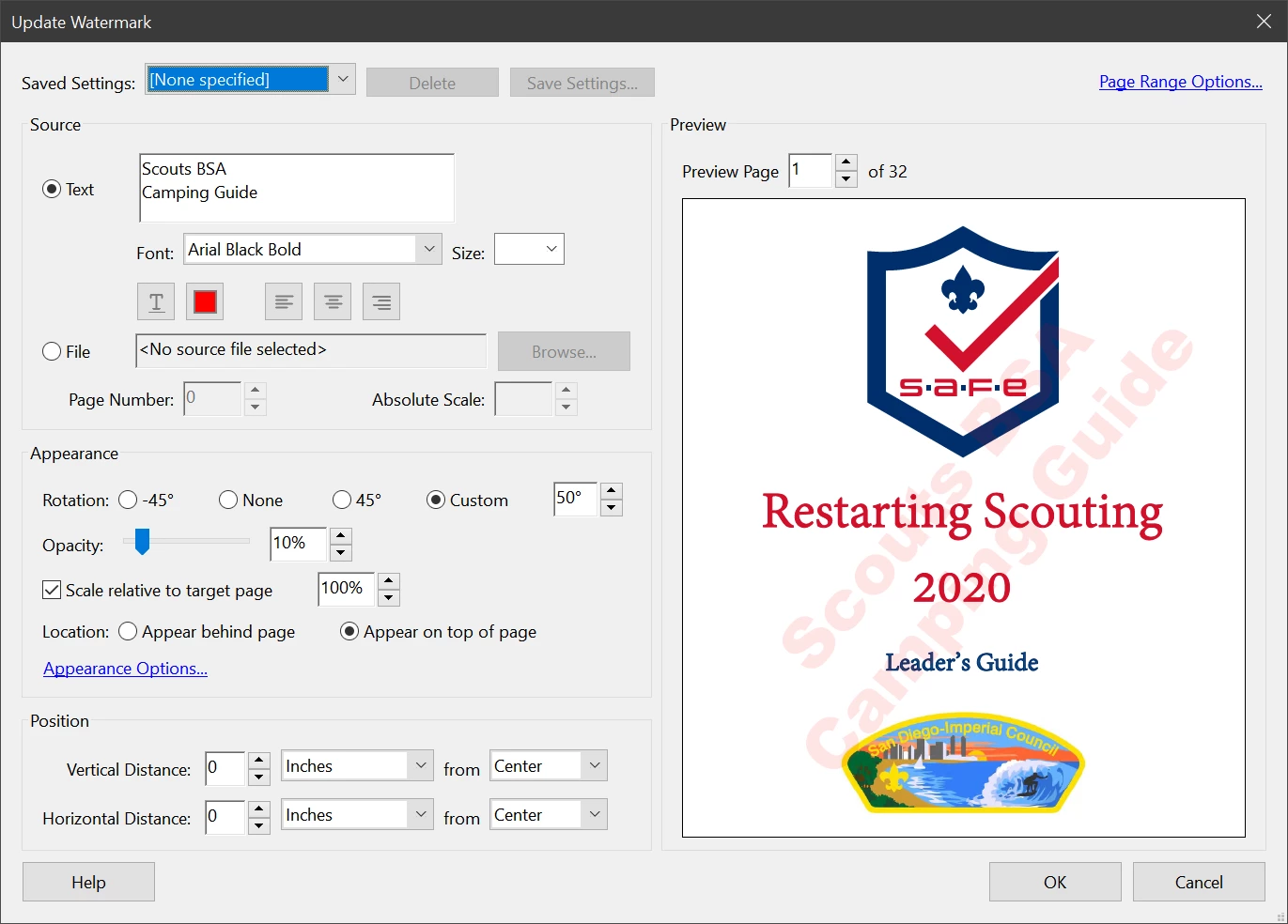Open the red text color swatch
The width and height of the screenshot is (1288, 924).
click(x=205, y=301)
